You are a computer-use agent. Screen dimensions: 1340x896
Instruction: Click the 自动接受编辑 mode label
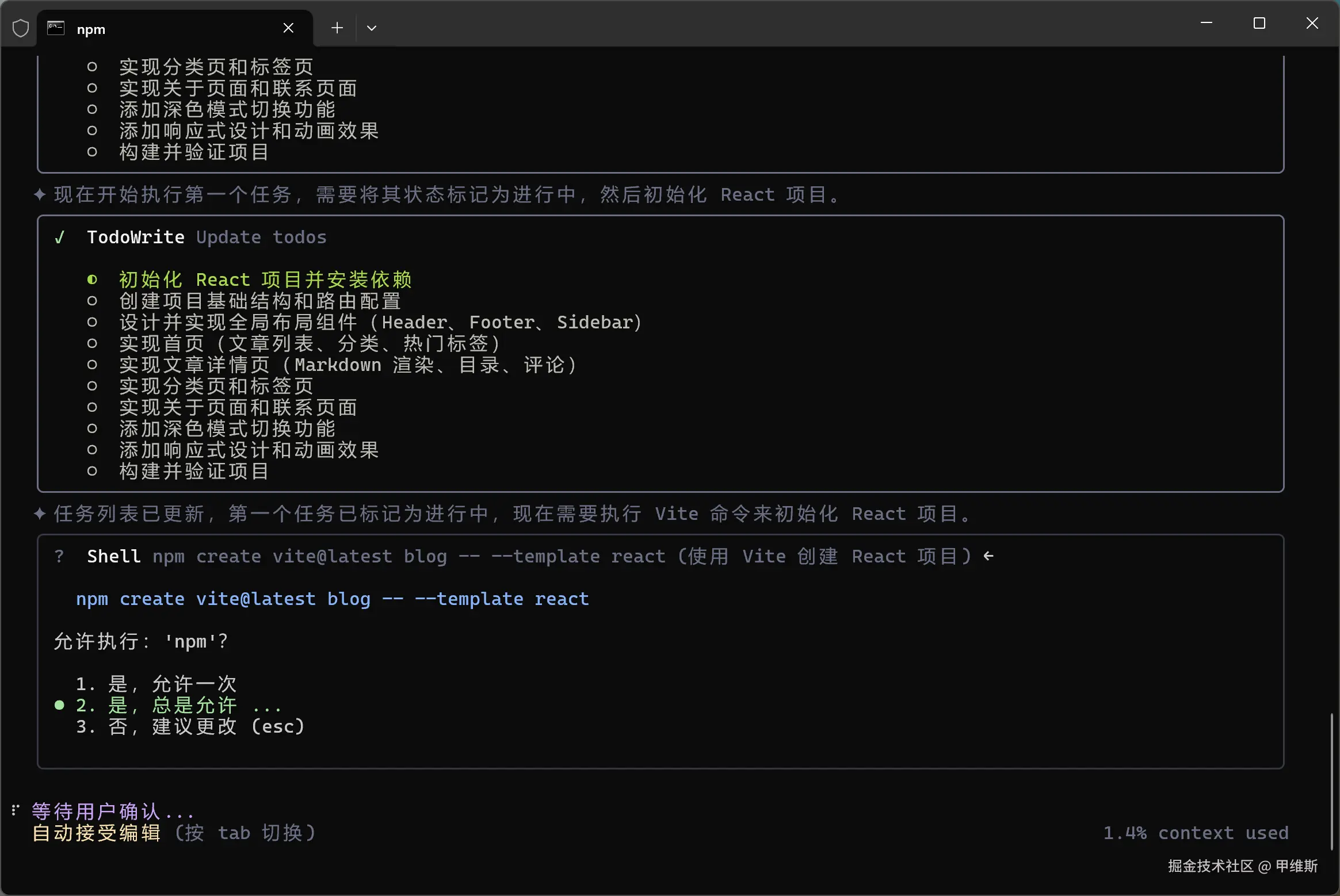(96, 833)
